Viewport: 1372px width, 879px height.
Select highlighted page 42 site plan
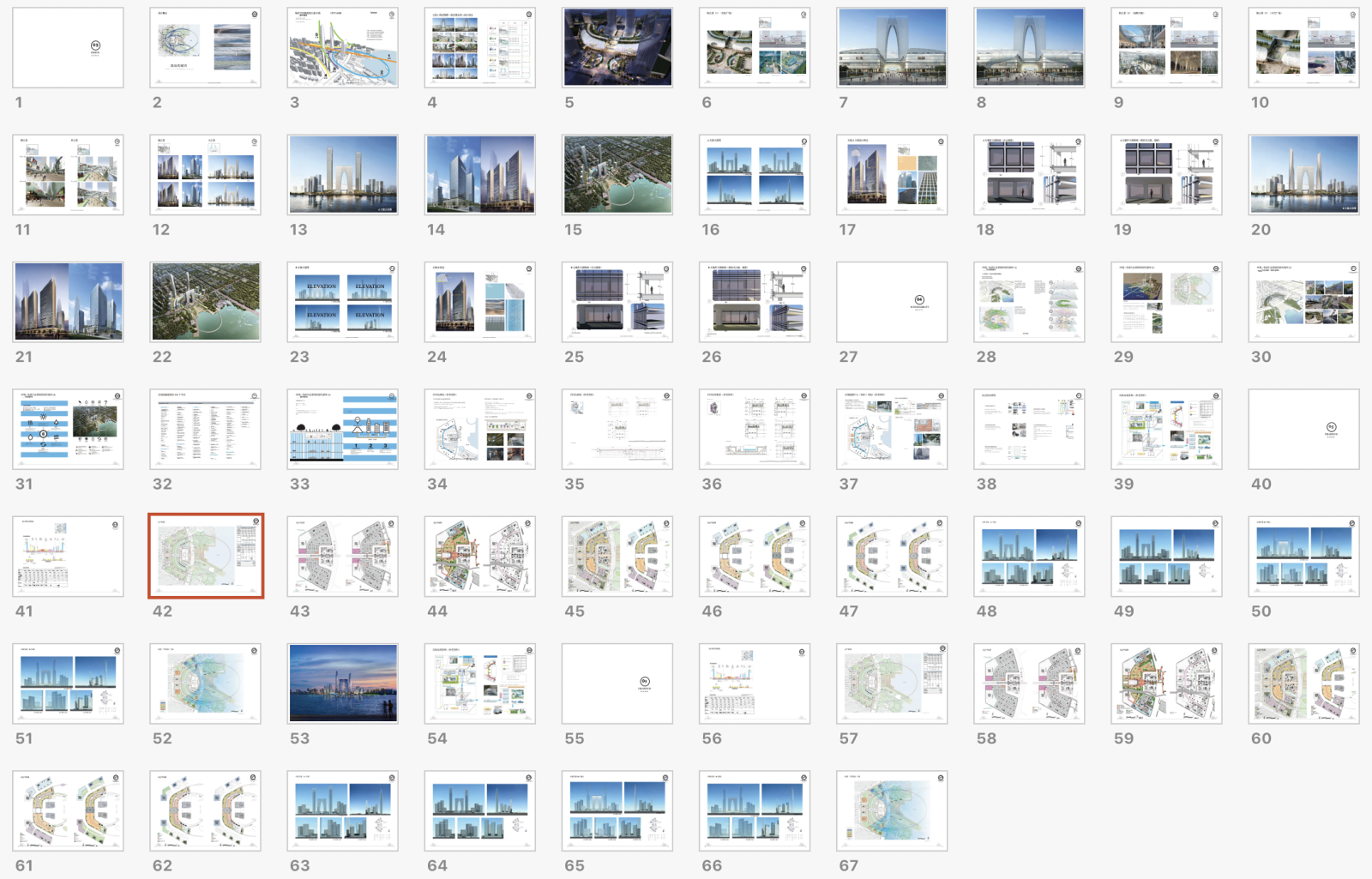pos(206,557)
